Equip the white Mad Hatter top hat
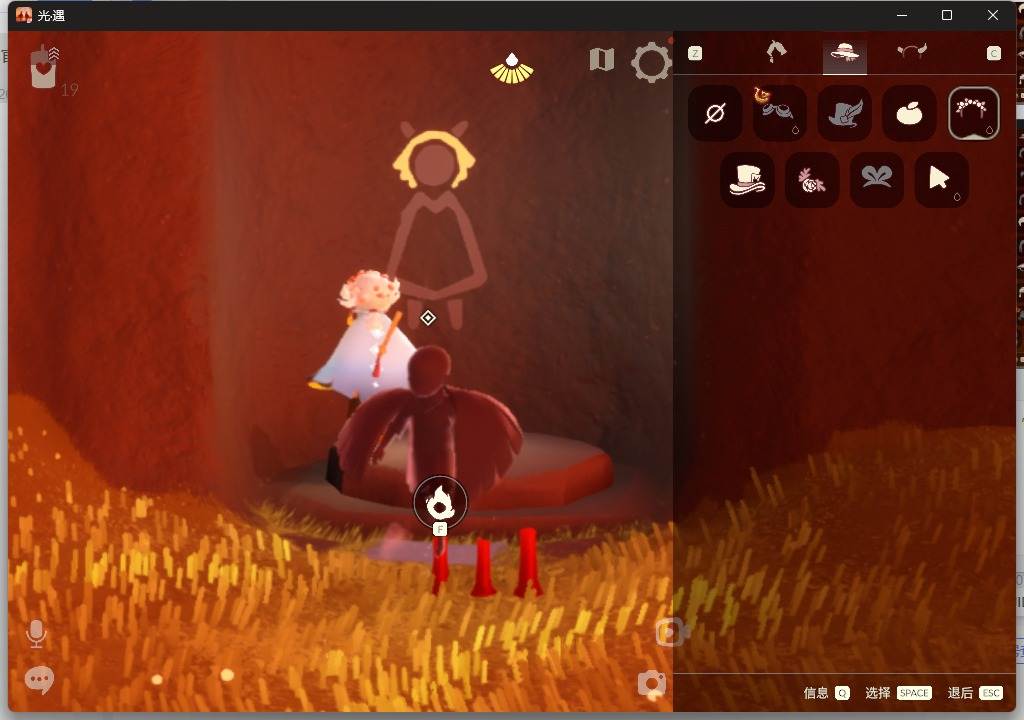Screen dimensions: 1024x720 [x=747, y=180]
